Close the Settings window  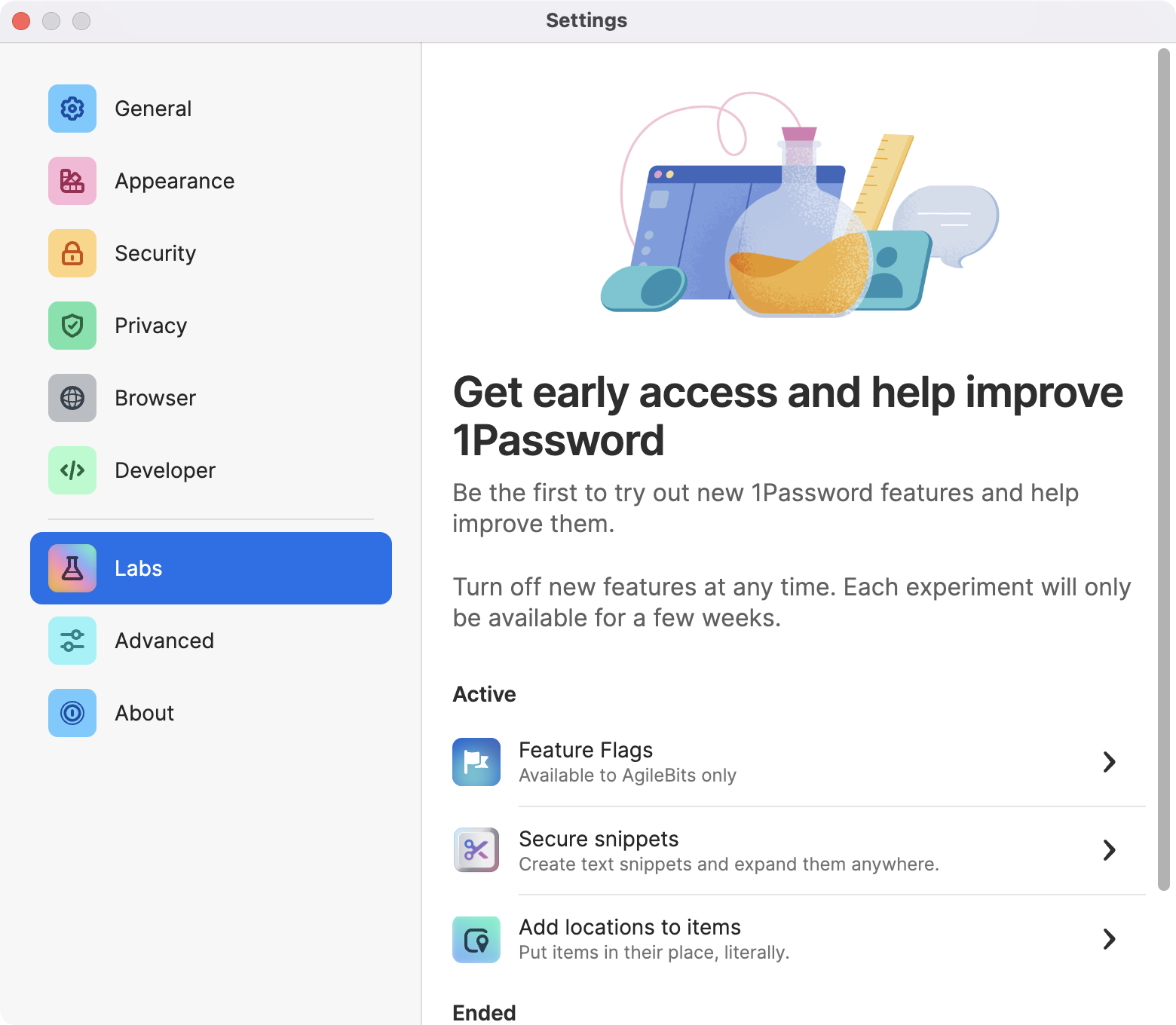click(x=21, y=21)
